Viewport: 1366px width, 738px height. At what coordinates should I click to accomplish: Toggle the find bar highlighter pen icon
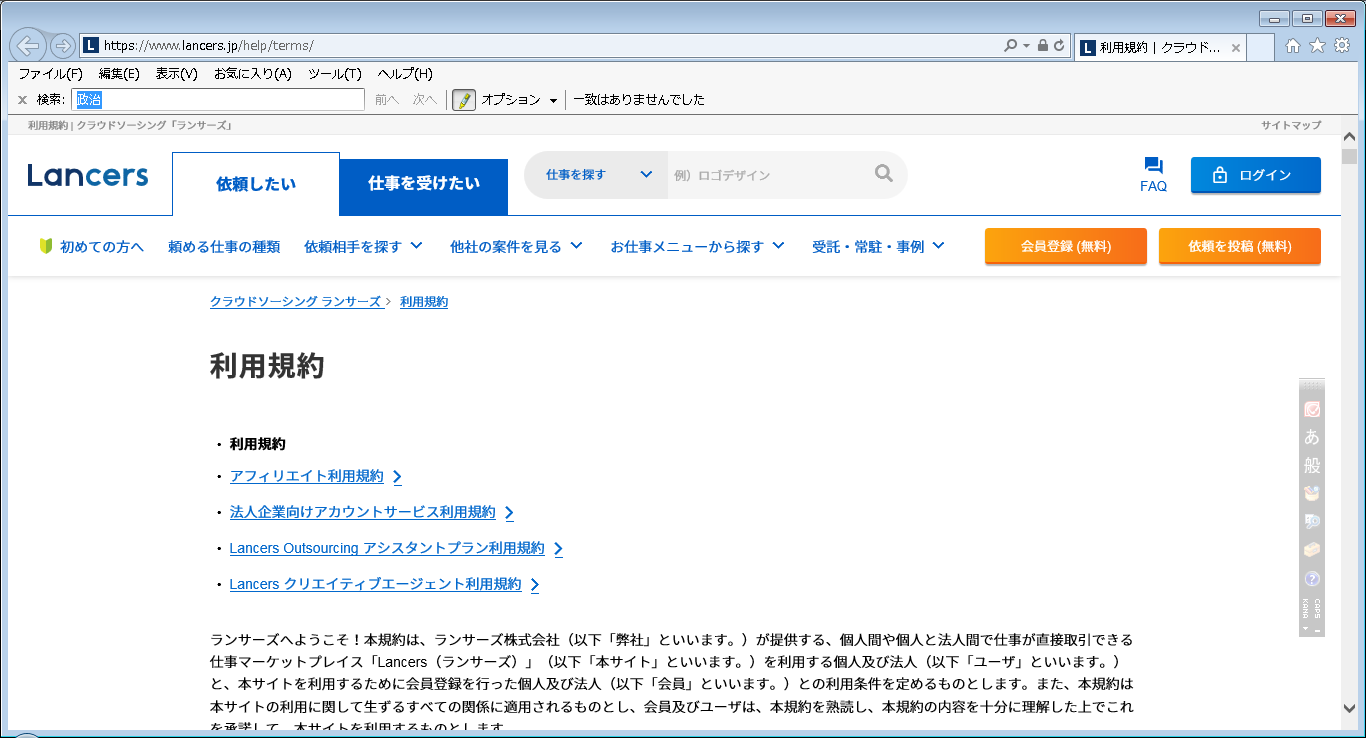coord(464,100)
